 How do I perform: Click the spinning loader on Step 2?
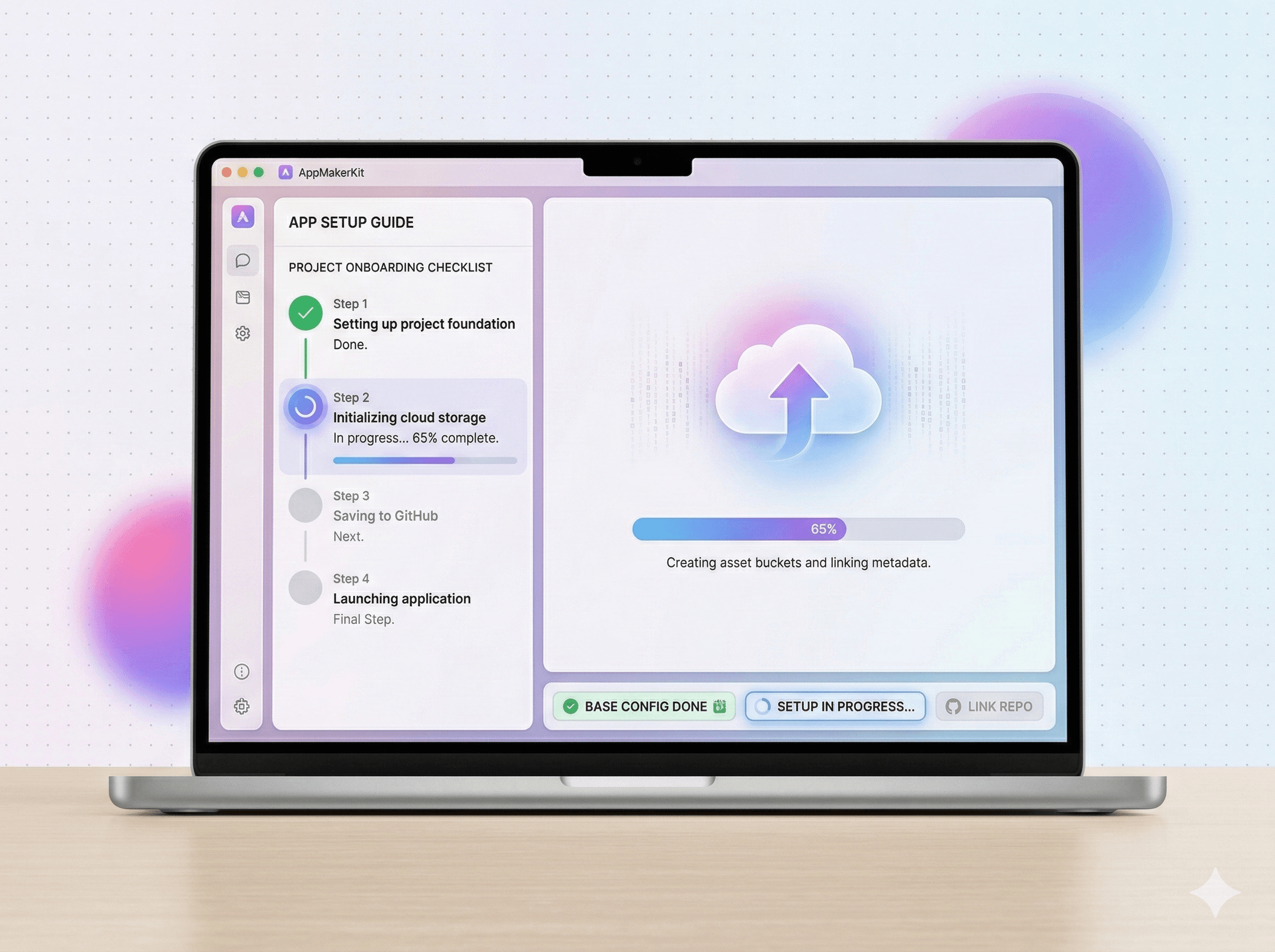[x=305, y=406]
